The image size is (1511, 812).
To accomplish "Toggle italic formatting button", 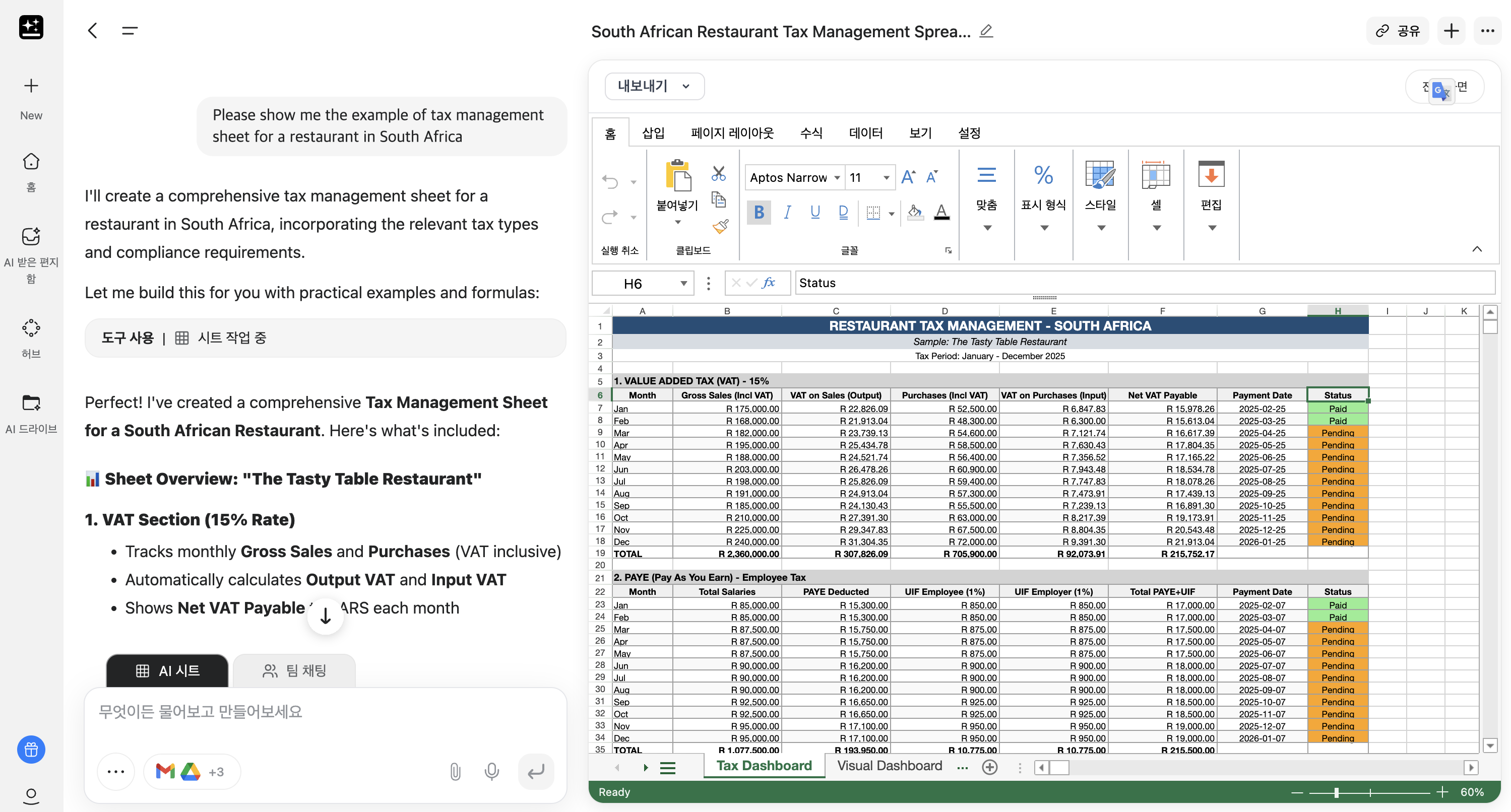I will point(787,212).
